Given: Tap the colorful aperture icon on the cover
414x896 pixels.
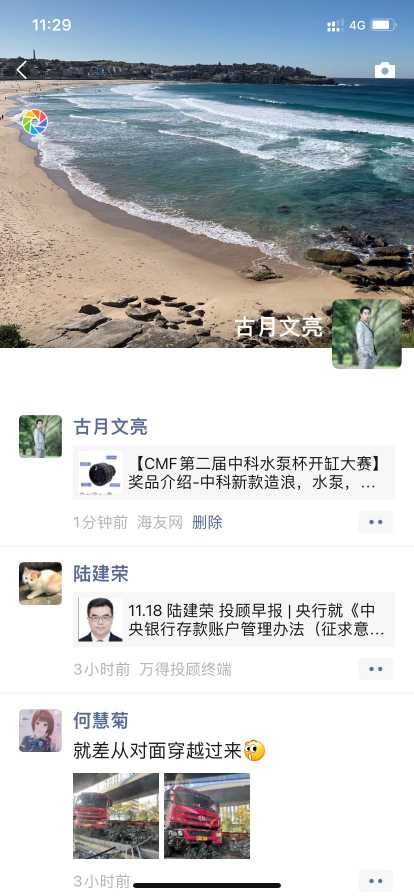Looking at the screenshot, I should 34,122.
